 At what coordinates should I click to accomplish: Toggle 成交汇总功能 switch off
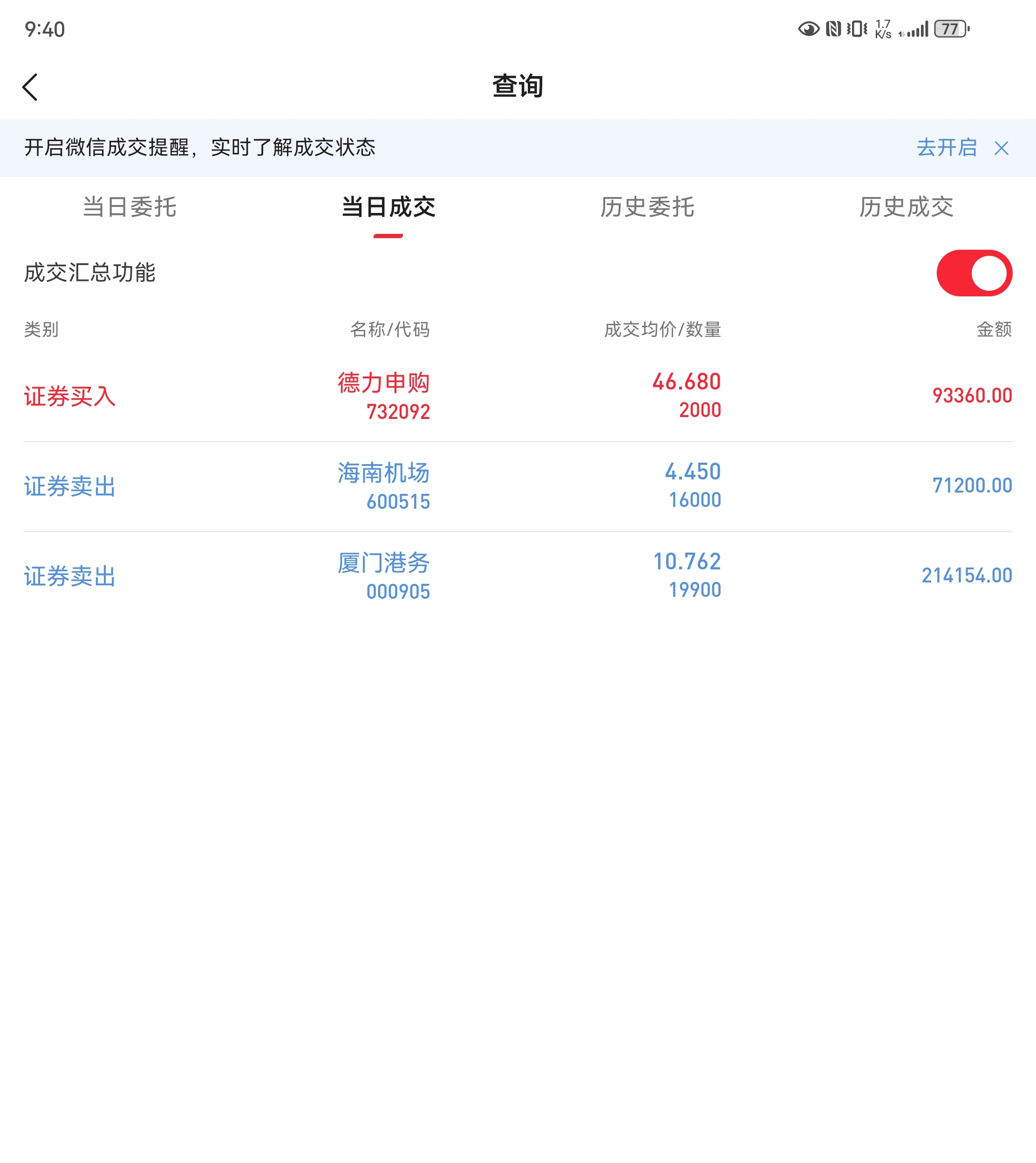coord(974,273)
